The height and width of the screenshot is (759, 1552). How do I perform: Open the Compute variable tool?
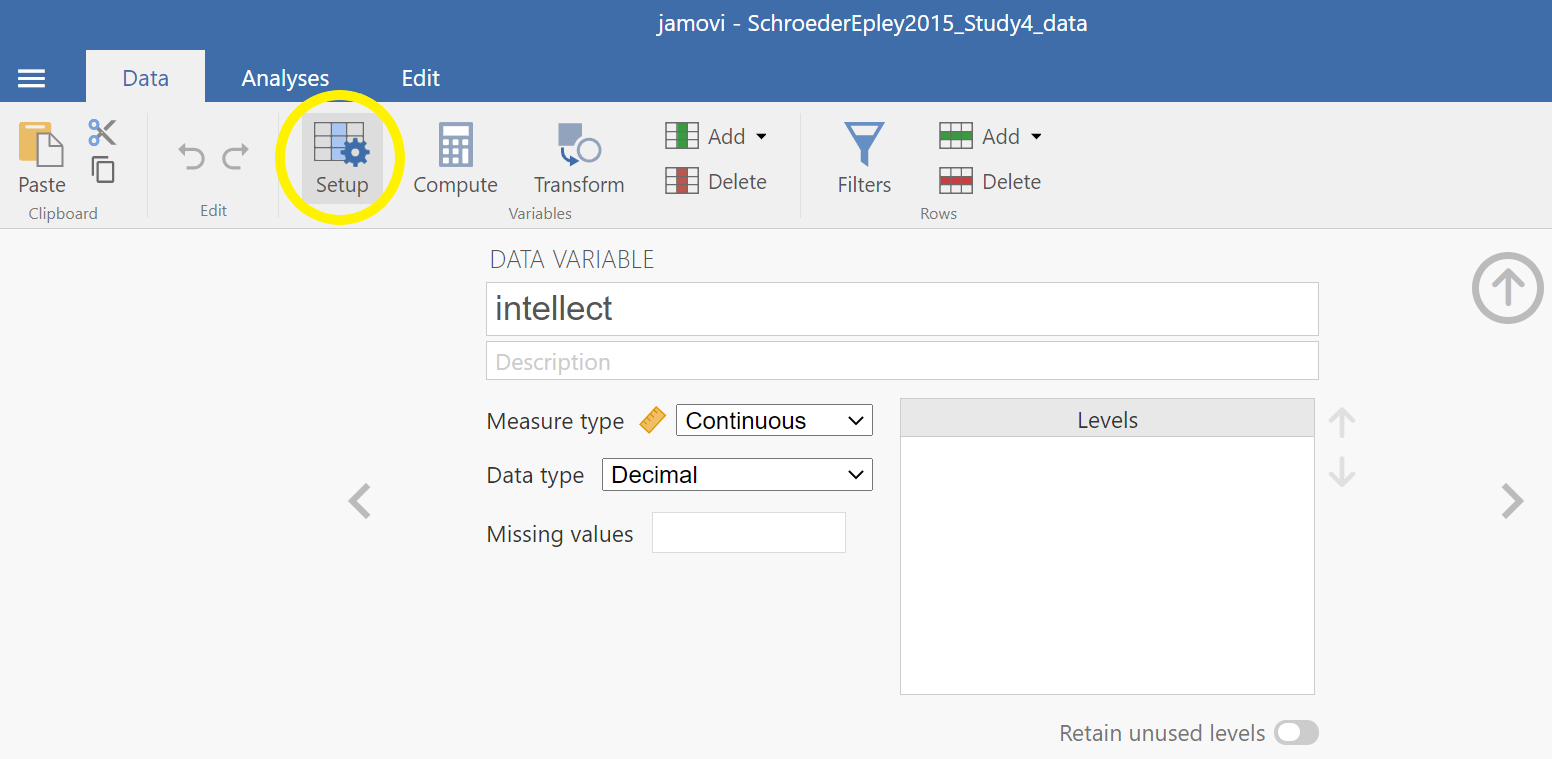pos(455,146)
